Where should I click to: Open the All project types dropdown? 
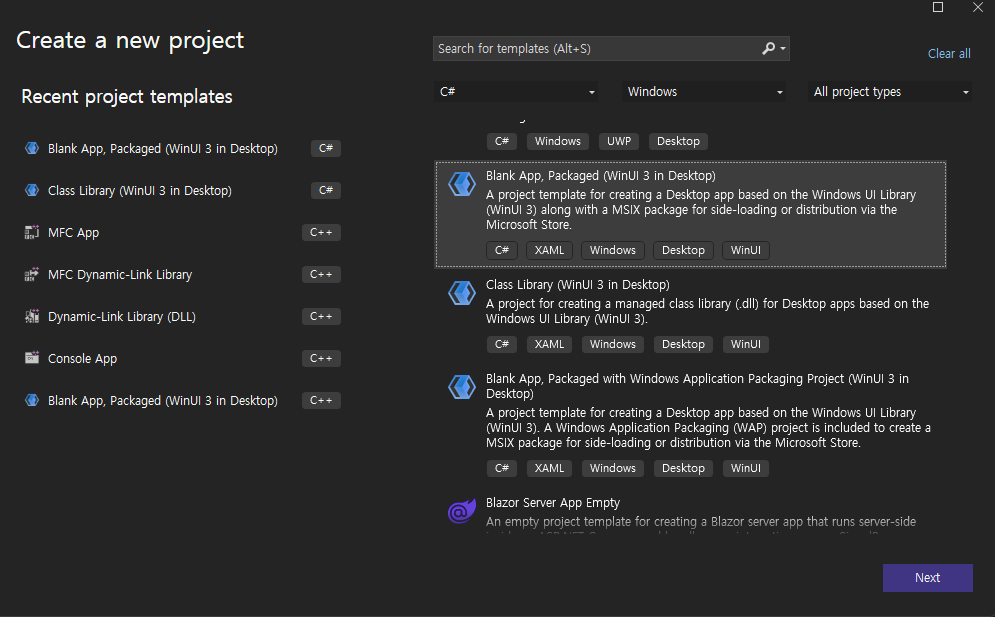click(890, 92)
